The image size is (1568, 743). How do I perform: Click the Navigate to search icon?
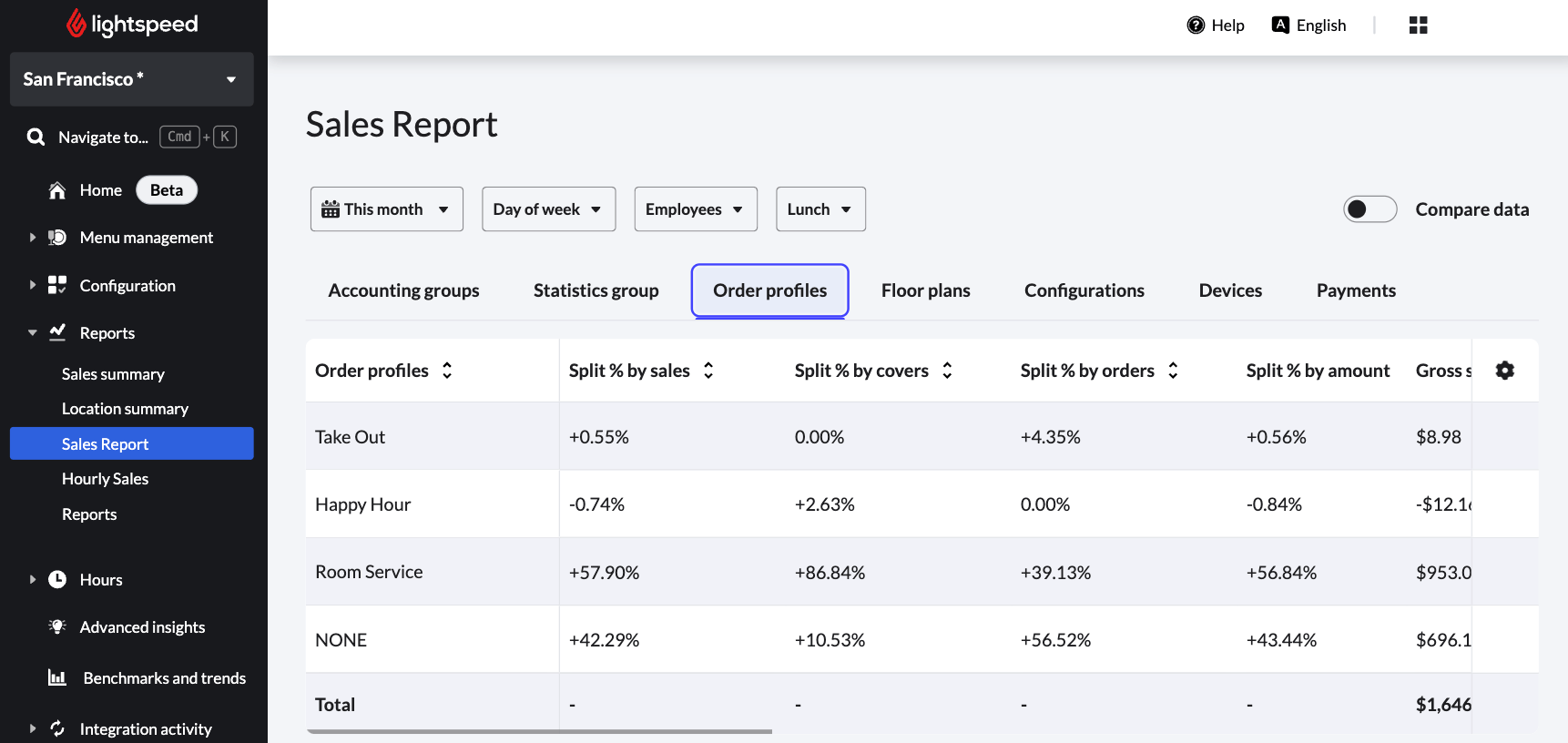click(x=36, y=137)
